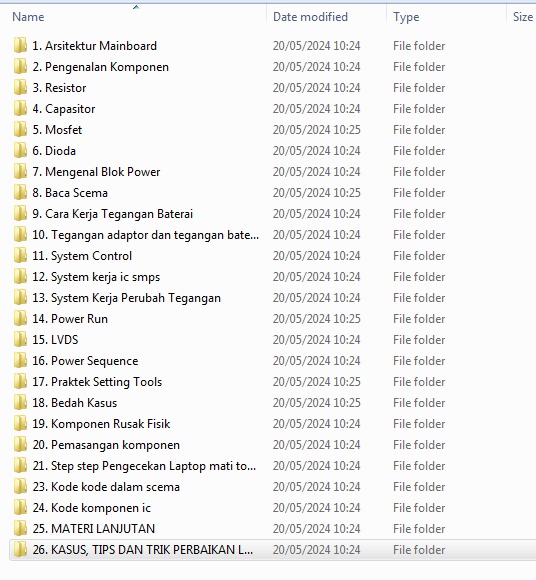Select the 23. Kode kode dalam scema folder
Screen dimensions: 536x580
pyautogui.click(x=106, y=487)
